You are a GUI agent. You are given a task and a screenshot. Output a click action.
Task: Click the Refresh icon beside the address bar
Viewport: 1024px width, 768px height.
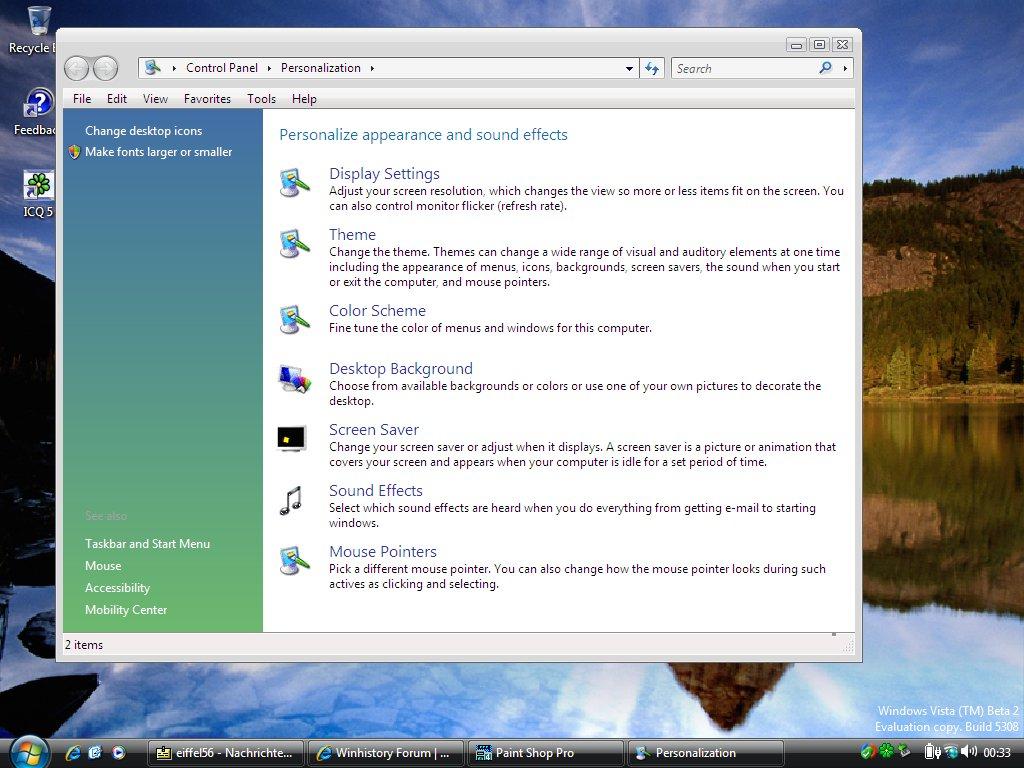(x=651, y=68)
